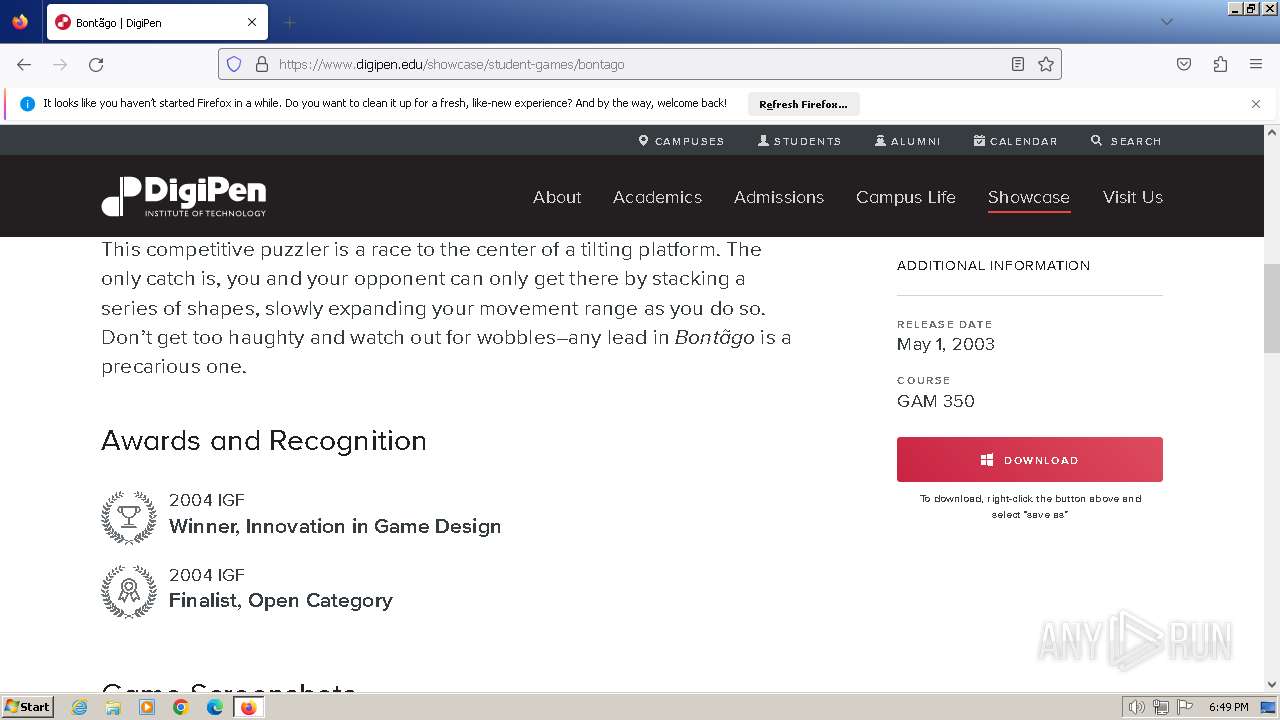This screenshot has height=720, width=1280.
Task: Click the site security padlock icon
Action: tap(262, 64)
